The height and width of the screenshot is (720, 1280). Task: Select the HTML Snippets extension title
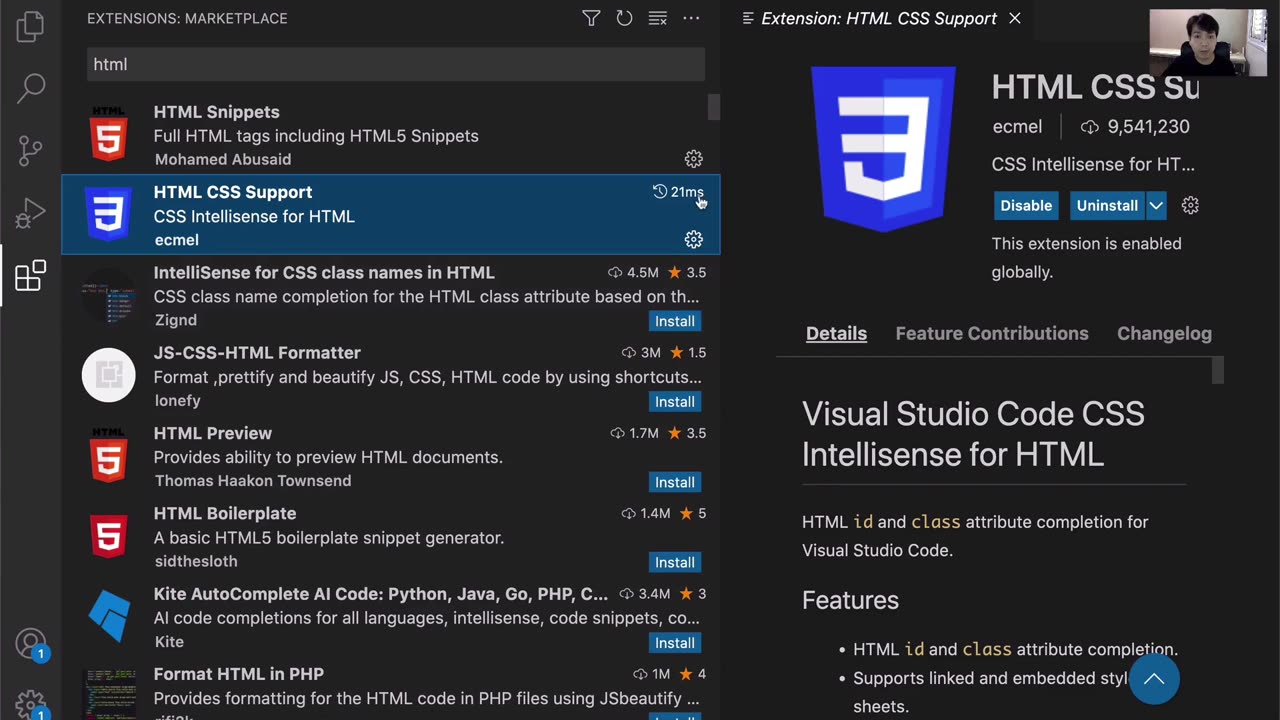pyautogui.click(x=217, y=112)
